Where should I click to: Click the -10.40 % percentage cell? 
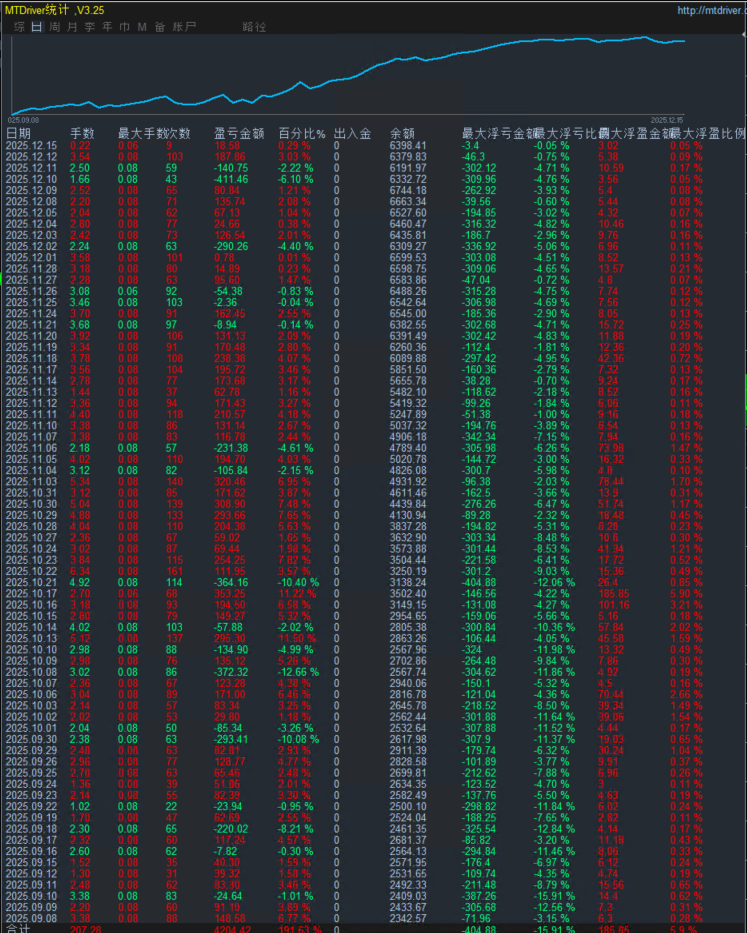(298, 583)
